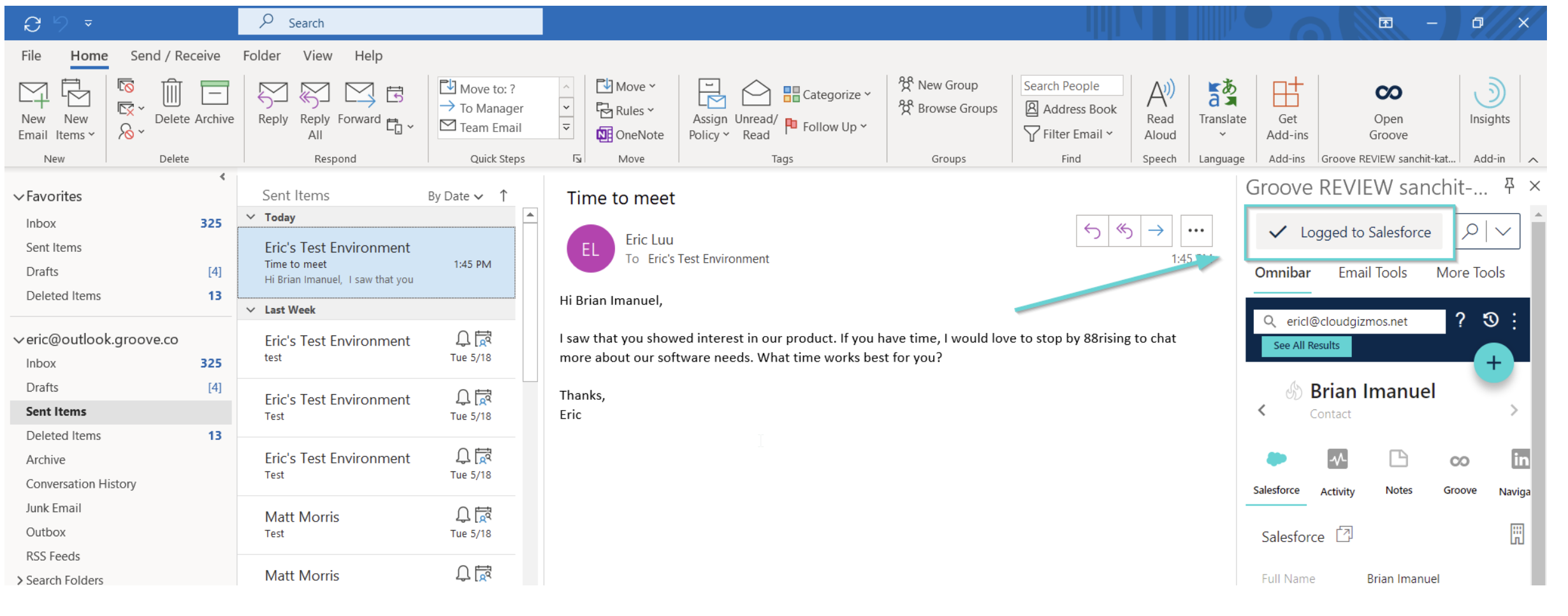Switch to the Send / Receive tab
Image resolution: width=1568 pixels, height=616 pixels.
175,56
